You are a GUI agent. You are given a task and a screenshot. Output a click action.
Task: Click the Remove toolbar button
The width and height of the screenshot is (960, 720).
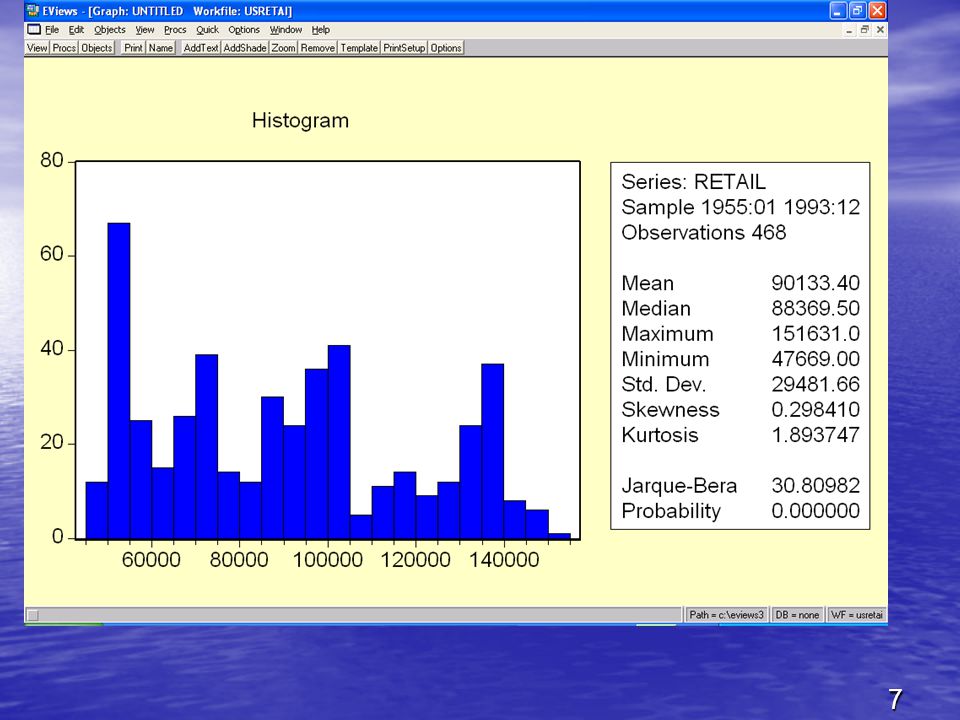point(318,48)
